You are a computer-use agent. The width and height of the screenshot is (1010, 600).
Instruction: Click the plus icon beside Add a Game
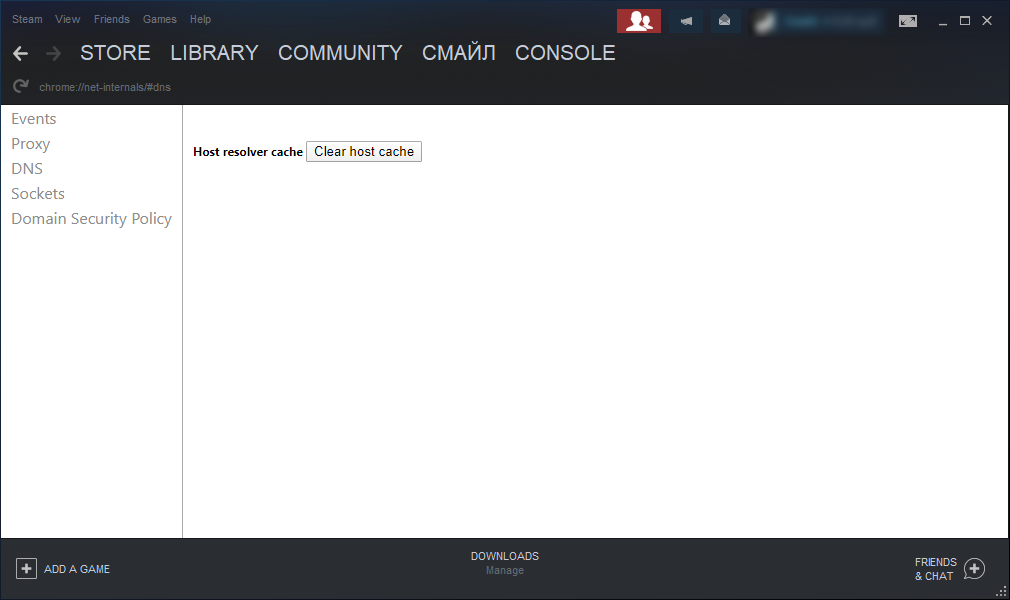click(x=26, y=568)
